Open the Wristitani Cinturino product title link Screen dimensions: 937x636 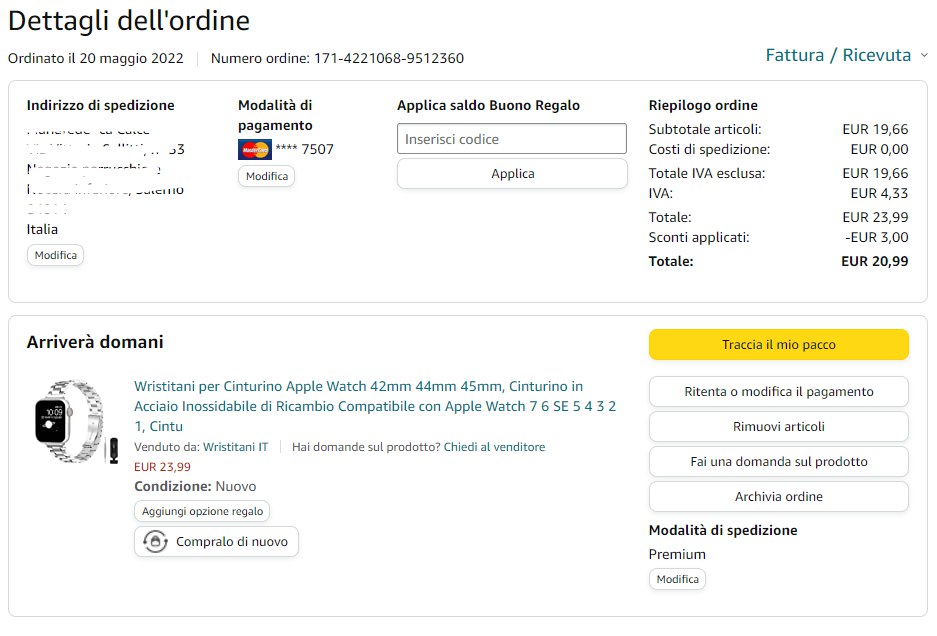click(x=375, y=406)
